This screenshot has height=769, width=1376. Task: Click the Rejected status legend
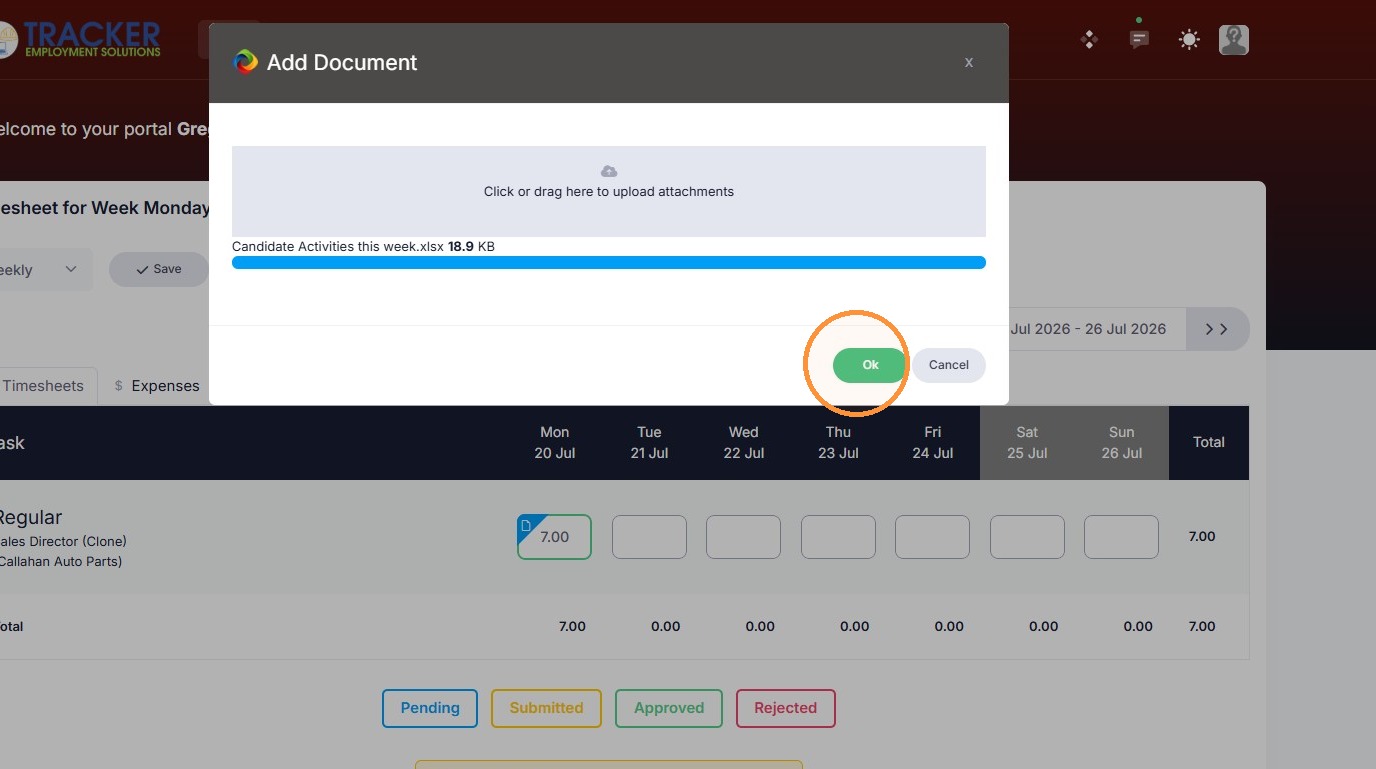(x=785, y=708)
